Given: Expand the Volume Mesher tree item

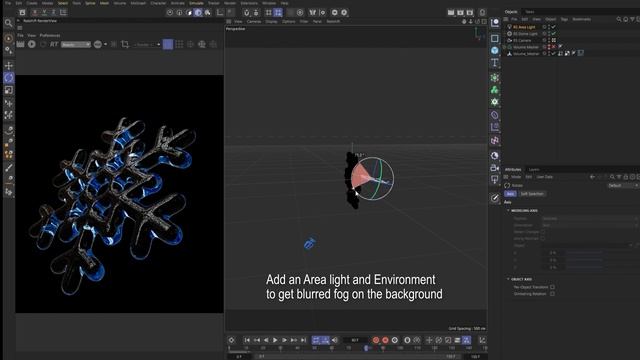Looking at the screenshot, I should [x=505, y=47].
